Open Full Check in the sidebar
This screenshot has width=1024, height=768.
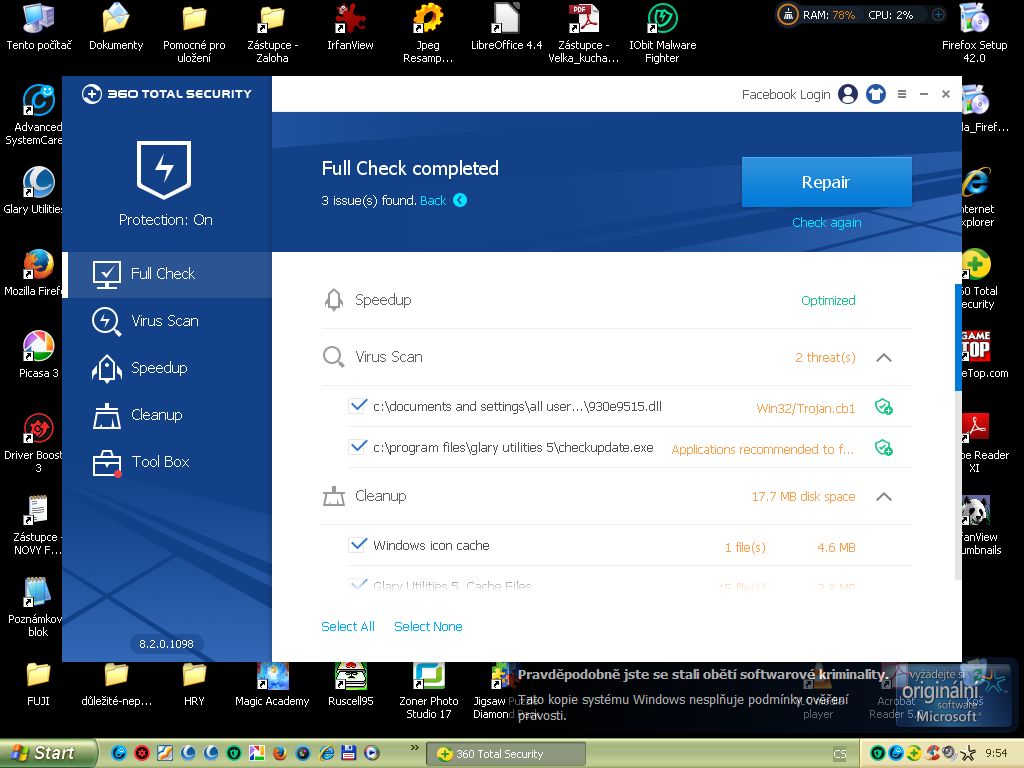167,274
